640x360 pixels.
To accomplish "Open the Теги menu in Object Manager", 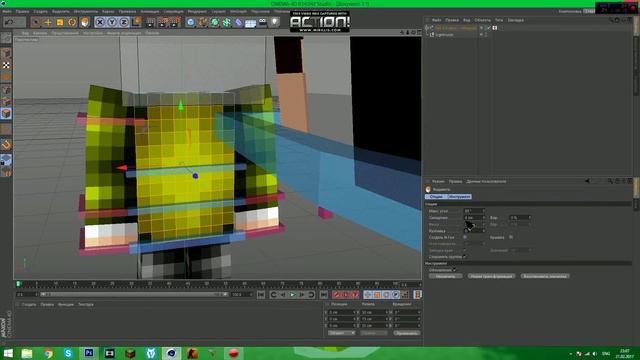I will [x=499, y=20].
